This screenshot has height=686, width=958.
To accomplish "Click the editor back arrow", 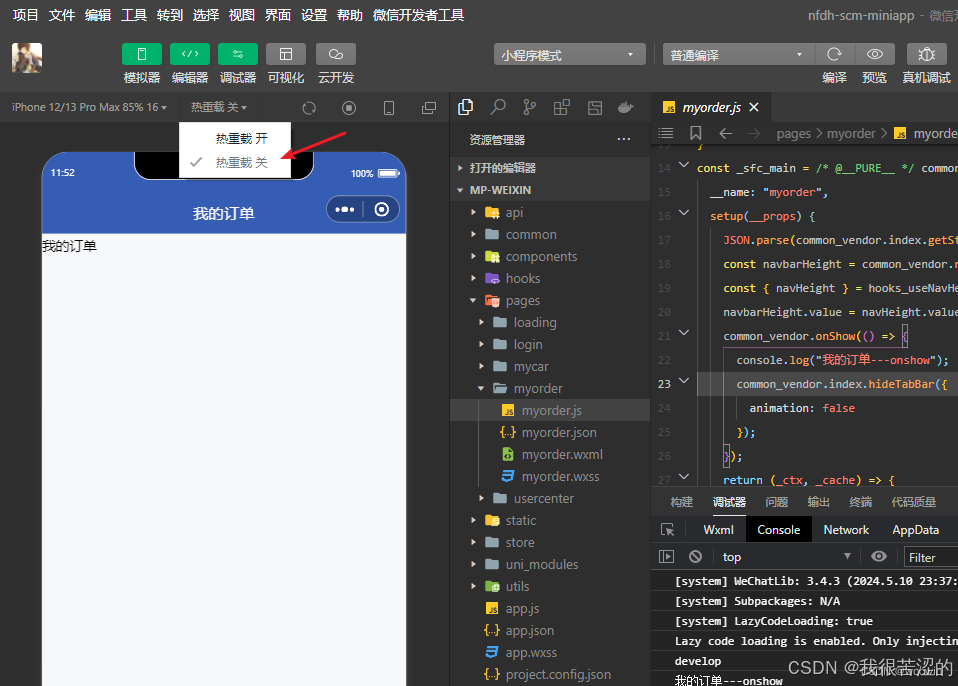I will coord(725,133).
